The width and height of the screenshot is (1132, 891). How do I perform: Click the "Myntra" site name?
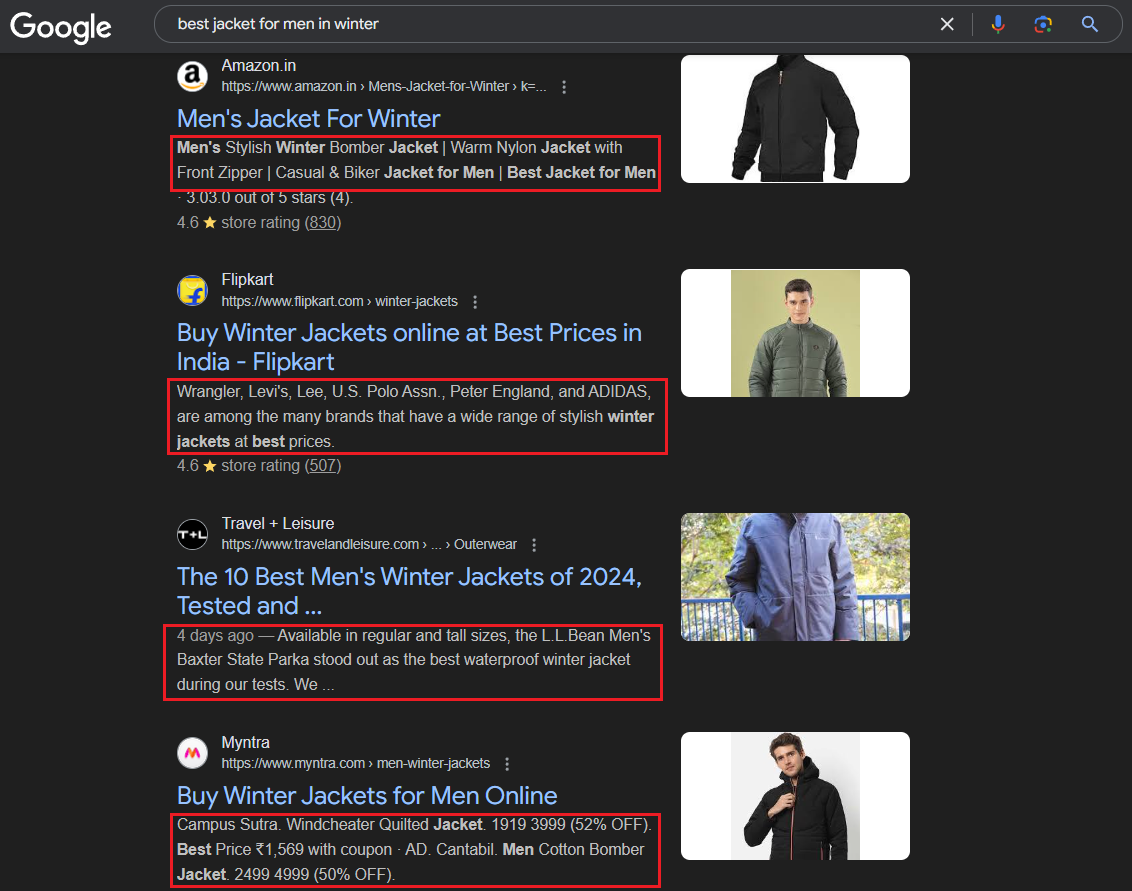pyautogui.click(x=245, y=742)
